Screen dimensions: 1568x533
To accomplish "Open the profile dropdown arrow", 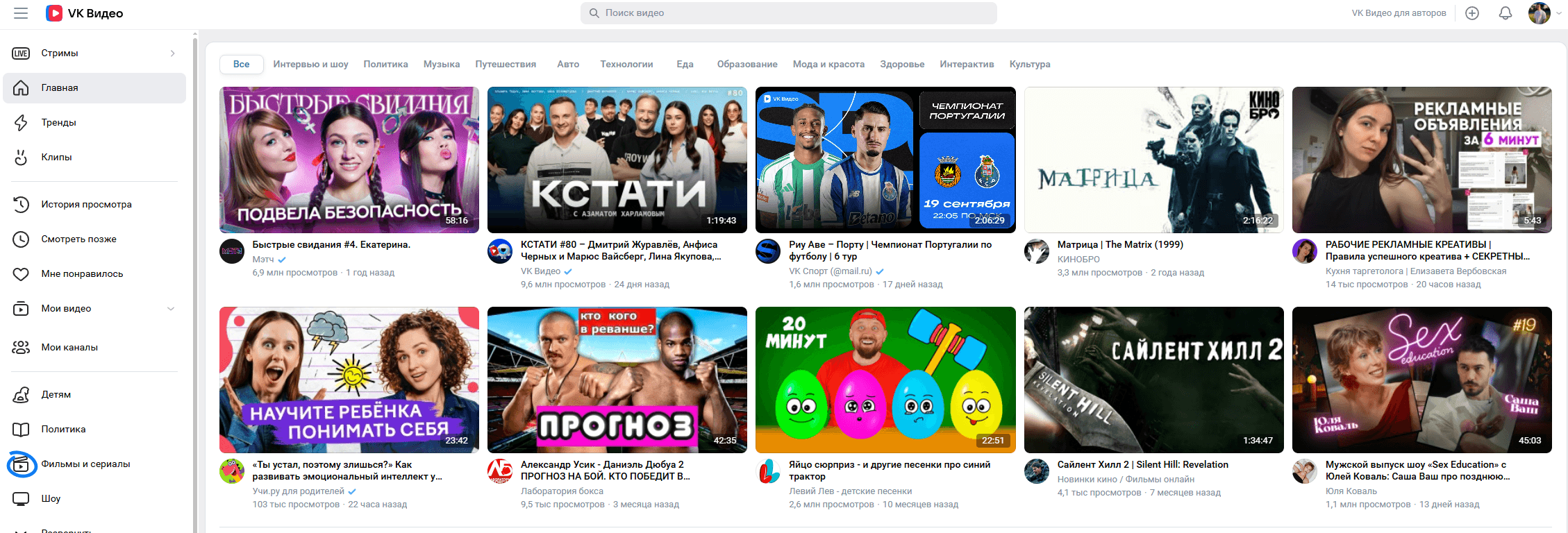I will 1558,13.
